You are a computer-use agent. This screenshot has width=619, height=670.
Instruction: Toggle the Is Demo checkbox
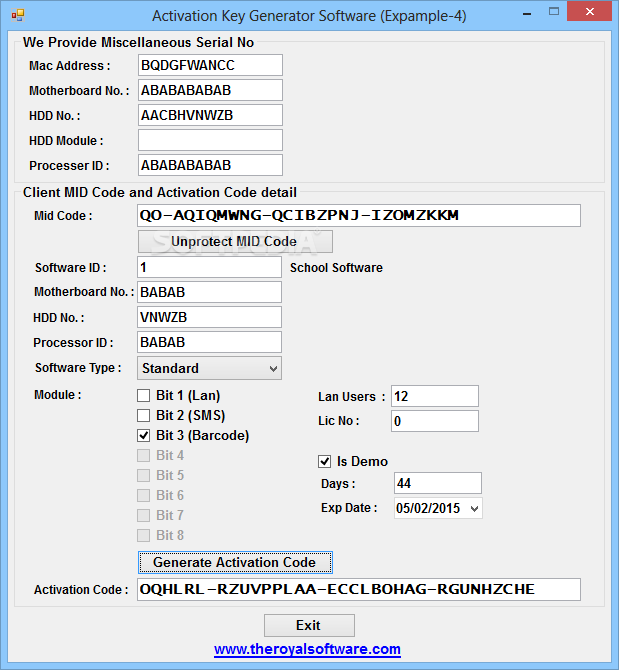pos(324,461)
